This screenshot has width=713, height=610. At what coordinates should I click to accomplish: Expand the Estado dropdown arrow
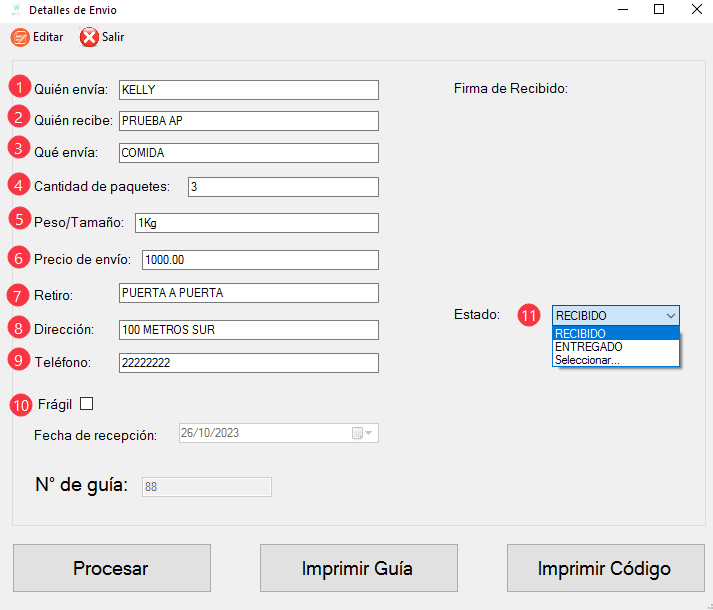pyautogui.click(x=671, y=316)
